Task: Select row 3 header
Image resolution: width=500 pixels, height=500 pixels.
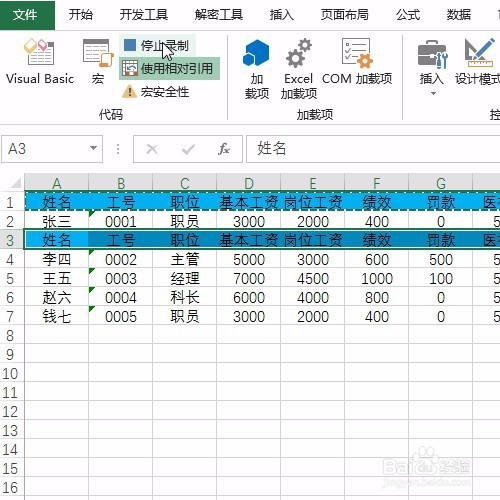Action: click(12, 239)
